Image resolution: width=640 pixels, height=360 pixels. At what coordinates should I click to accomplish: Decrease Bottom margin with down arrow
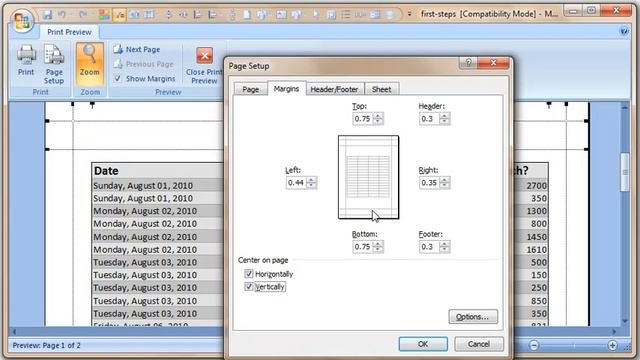pos(378,249)
